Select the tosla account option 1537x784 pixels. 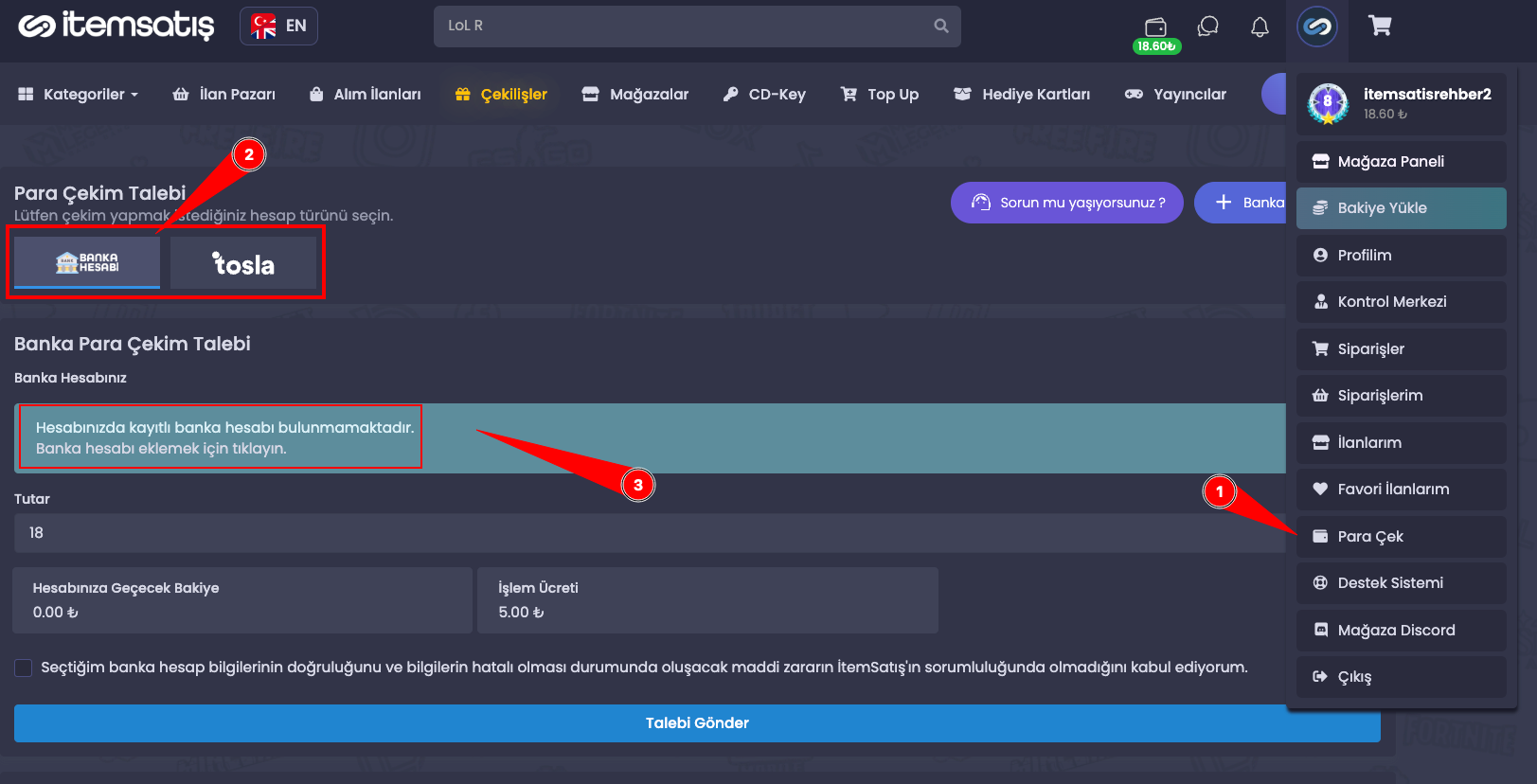pyautogui.click(x=243, y=263)
